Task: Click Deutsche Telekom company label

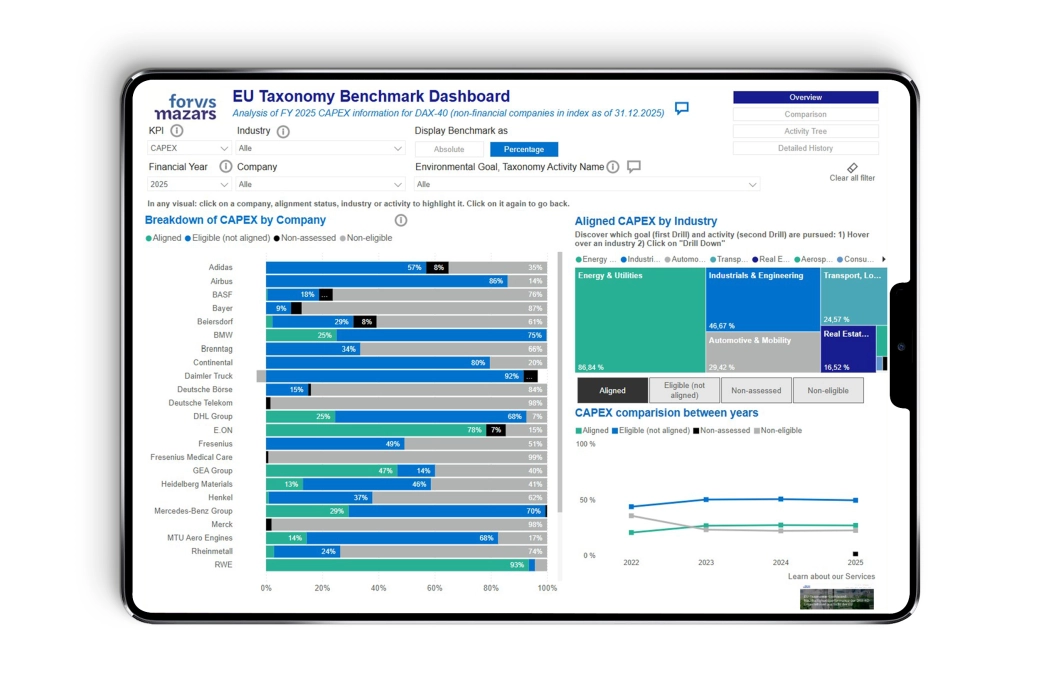Action: [x=200, y=403]
